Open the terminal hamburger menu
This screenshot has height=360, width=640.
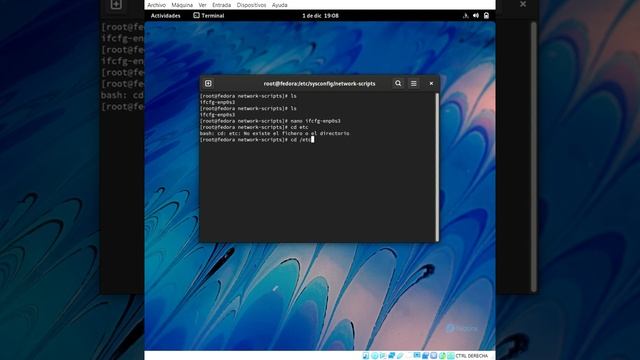coord(413,83)
